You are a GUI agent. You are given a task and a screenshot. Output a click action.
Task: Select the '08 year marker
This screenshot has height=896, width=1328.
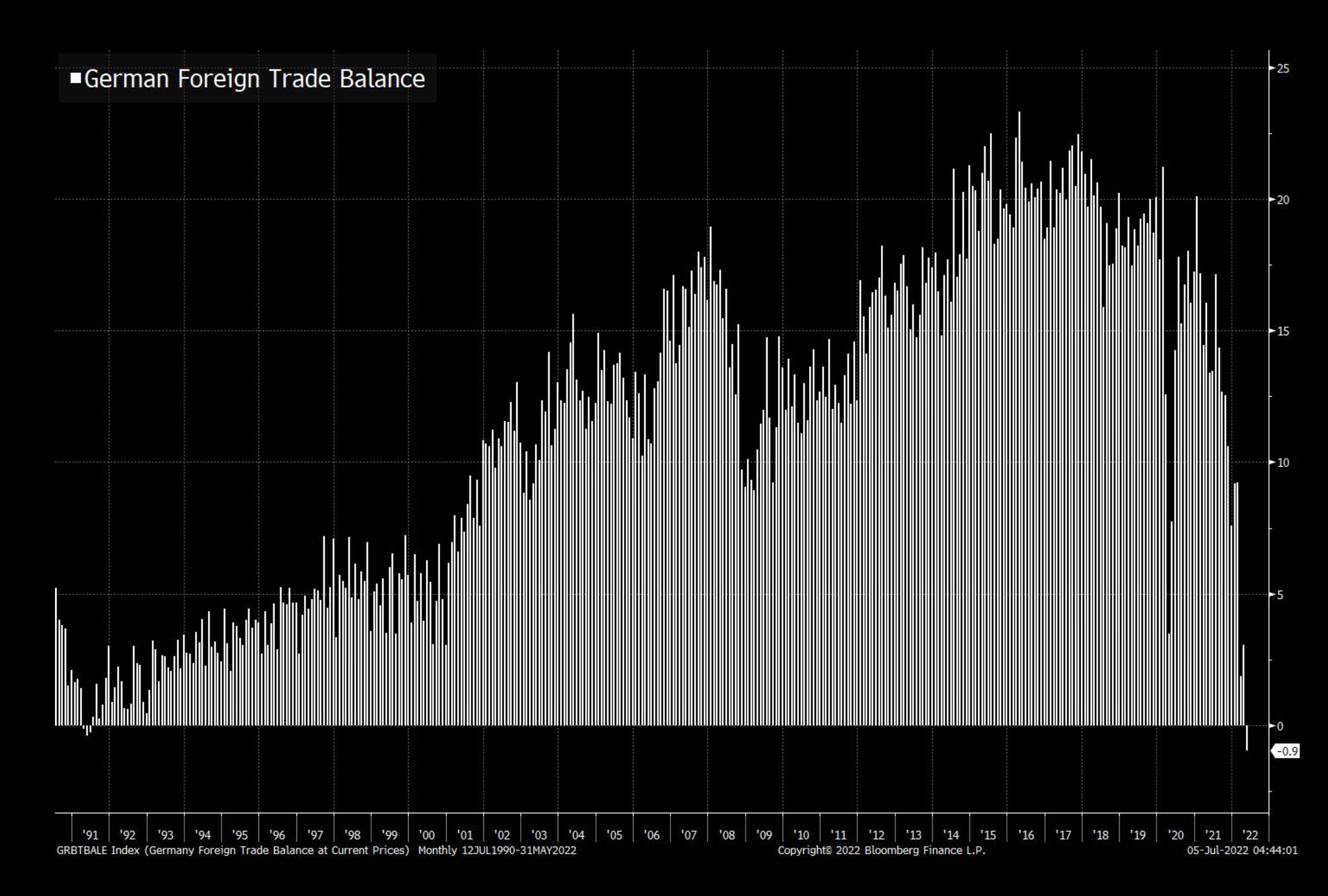coord(727,835)
